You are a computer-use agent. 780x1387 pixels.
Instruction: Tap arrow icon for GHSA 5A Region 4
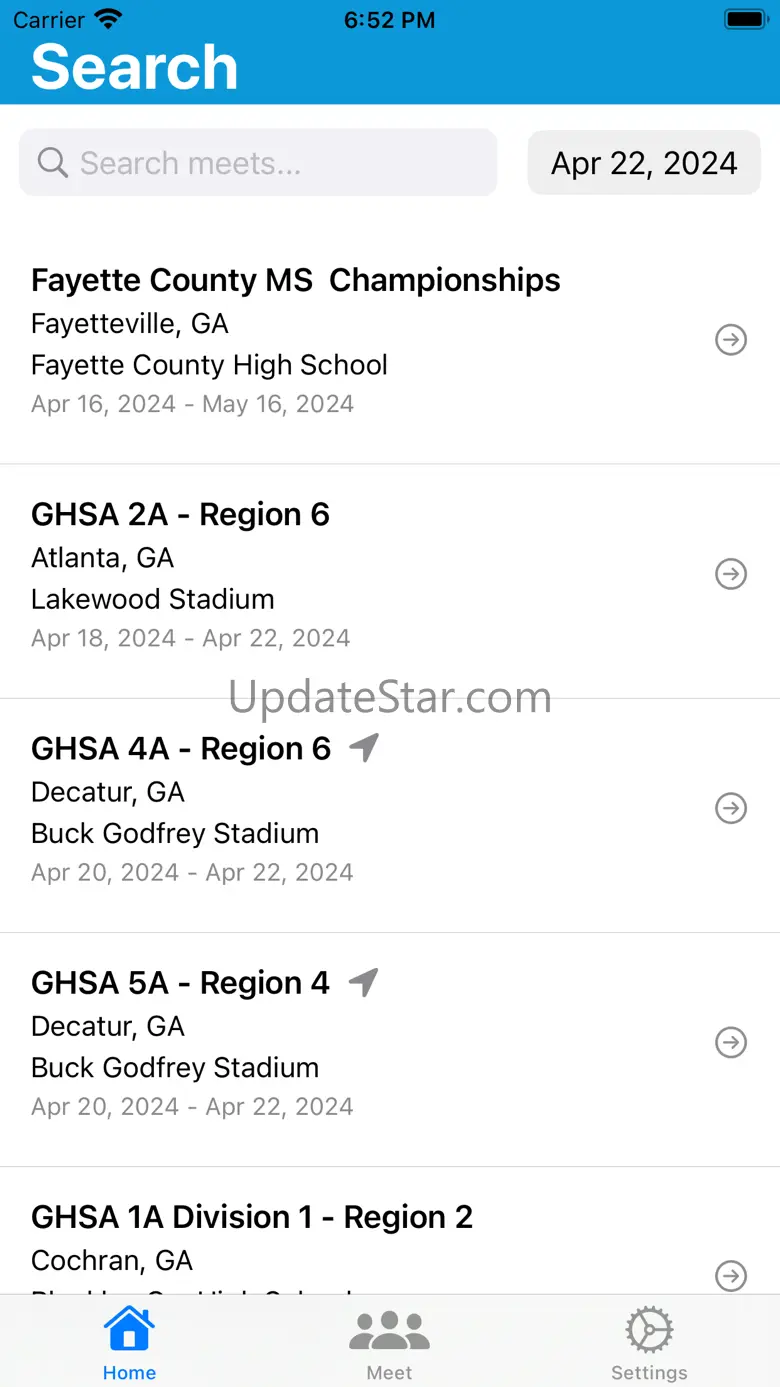[x=731, y=1042]
